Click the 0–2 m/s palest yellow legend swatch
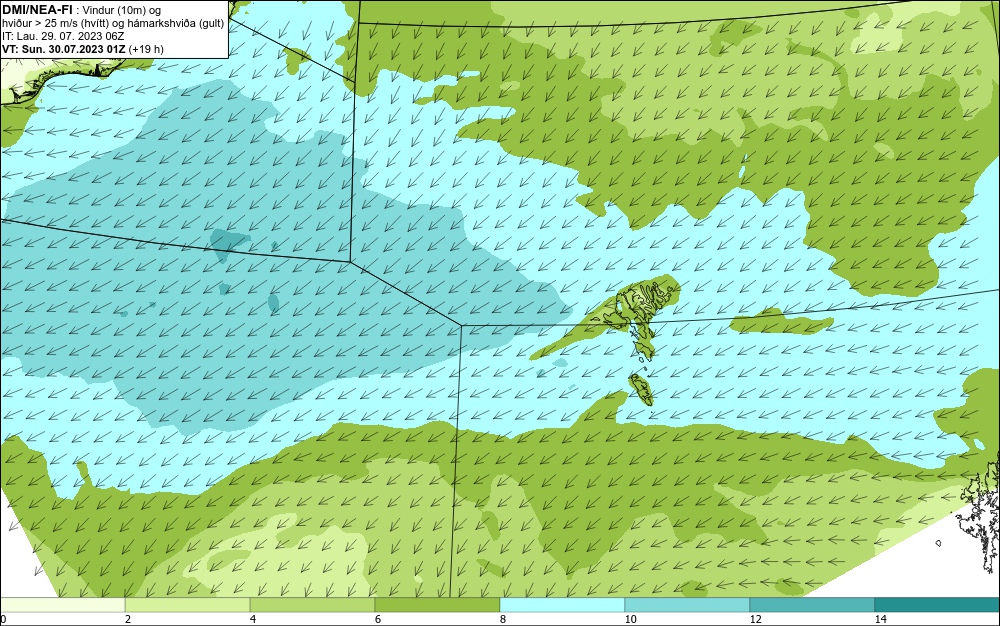This screenshot has height=626, width=1000. click(x=62, y=605)
